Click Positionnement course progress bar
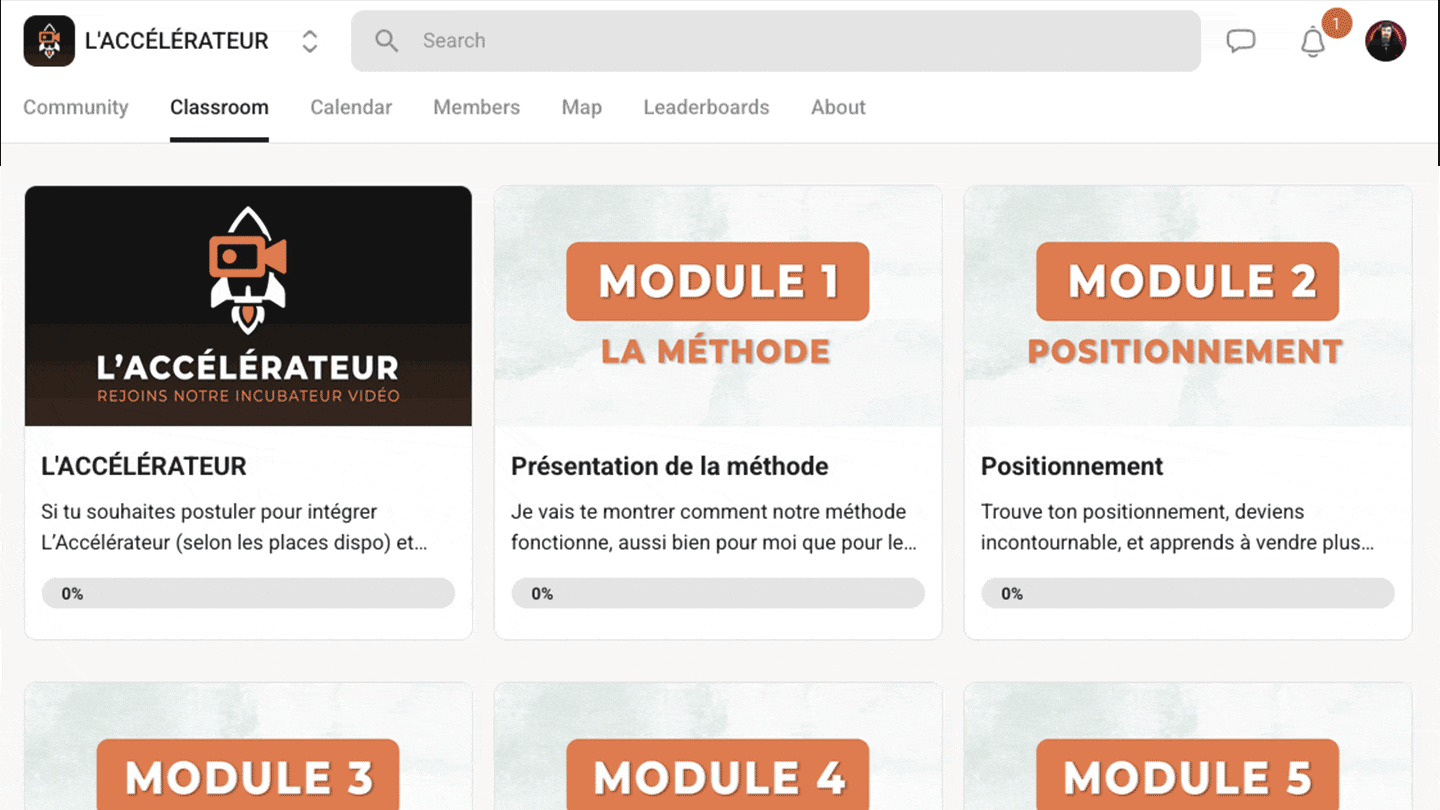 (x=1188, y=593)
